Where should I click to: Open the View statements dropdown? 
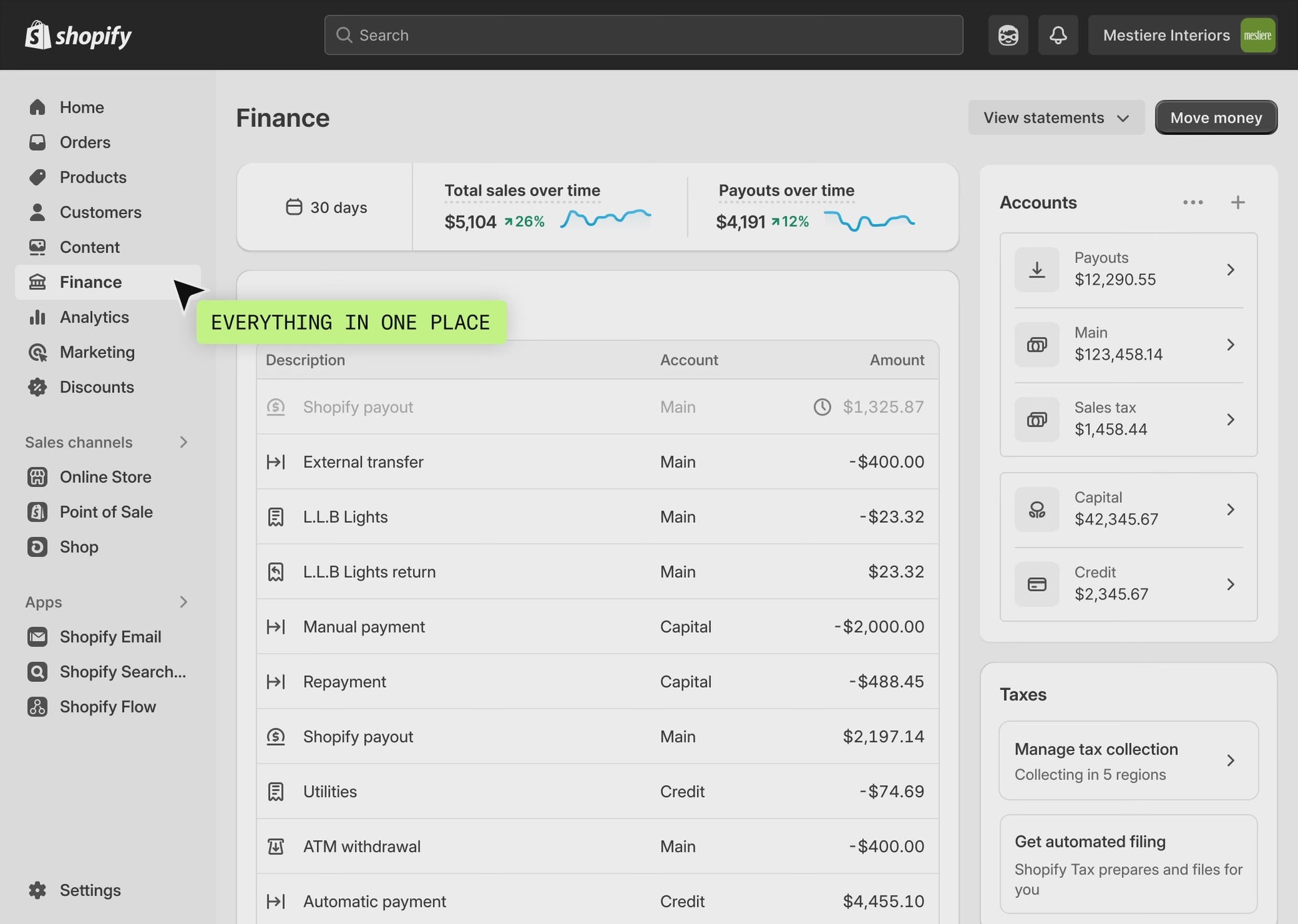tap(1056, 117)
